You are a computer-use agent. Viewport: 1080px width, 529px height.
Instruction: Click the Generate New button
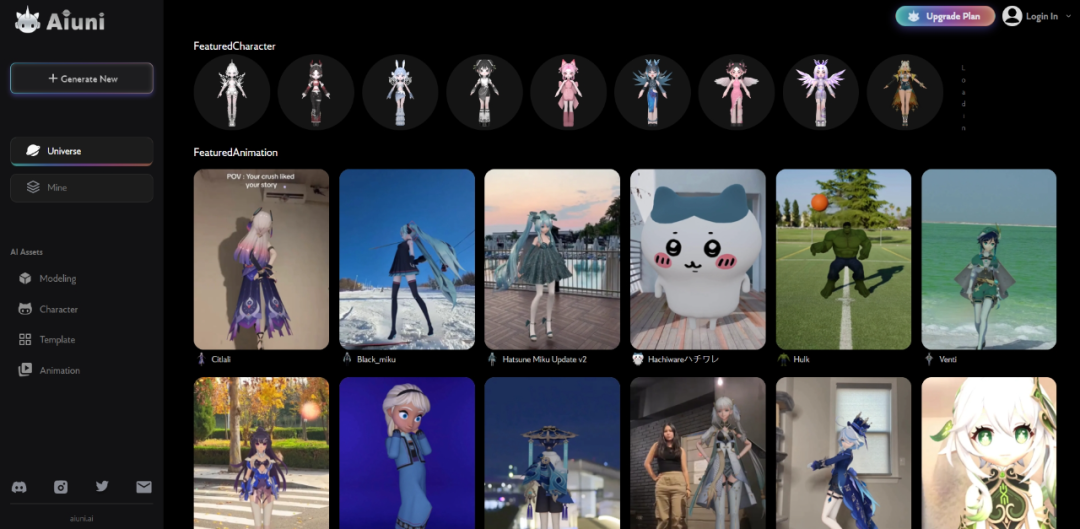click(82, 79)
